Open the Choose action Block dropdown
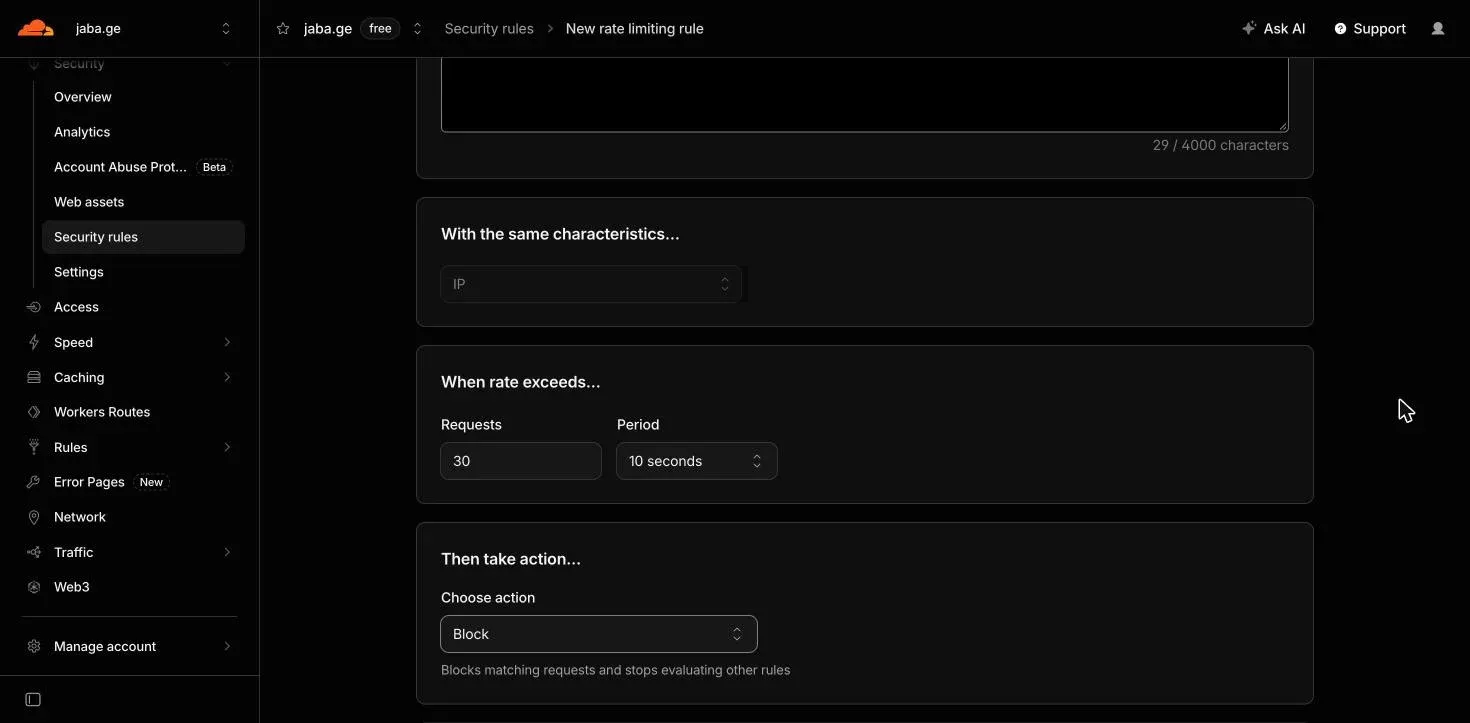1470x723 pixels. [599, 634]
